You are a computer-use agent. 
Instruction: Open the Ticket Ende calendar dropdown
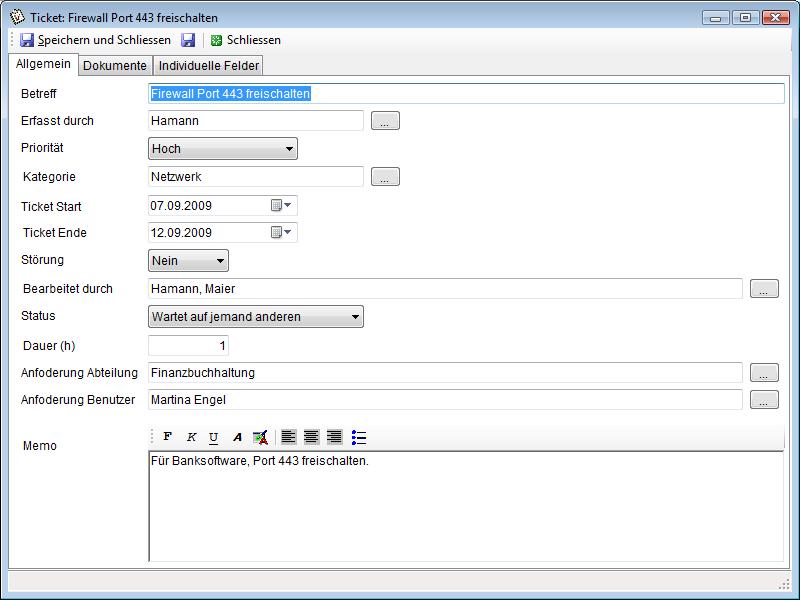281,232
